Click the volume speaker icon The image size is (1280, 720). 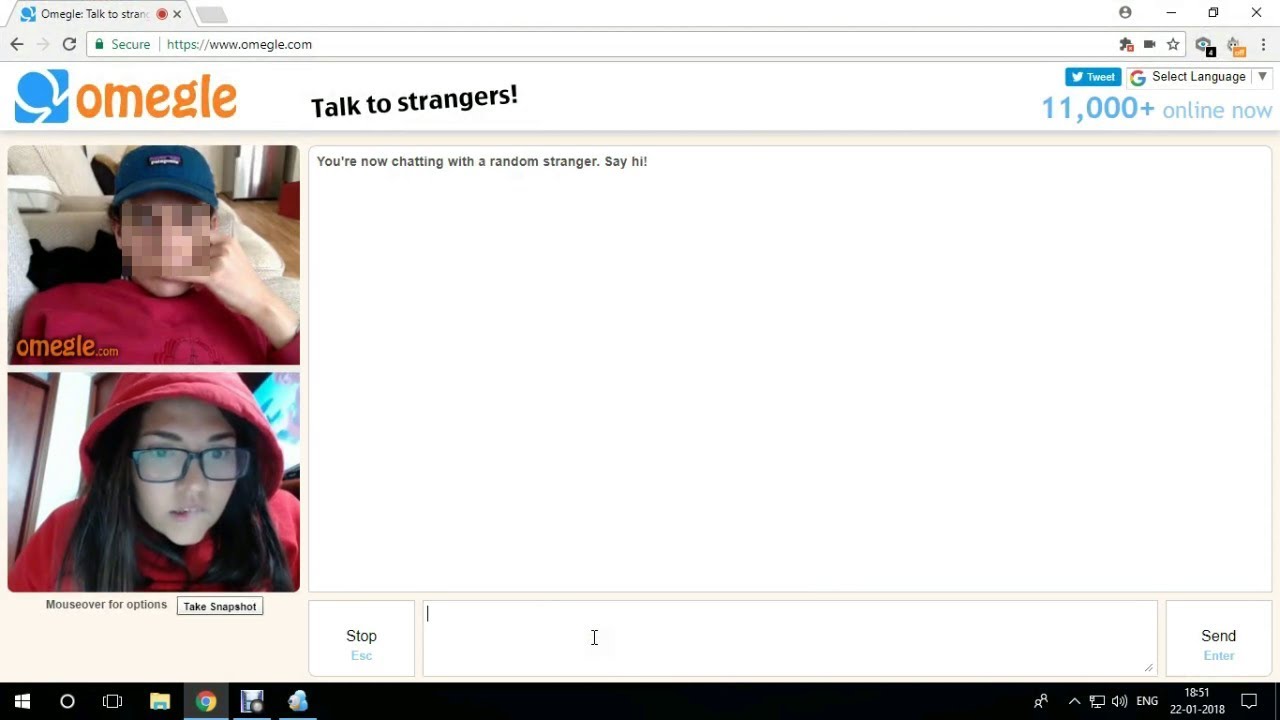(x=1119, y=701)
